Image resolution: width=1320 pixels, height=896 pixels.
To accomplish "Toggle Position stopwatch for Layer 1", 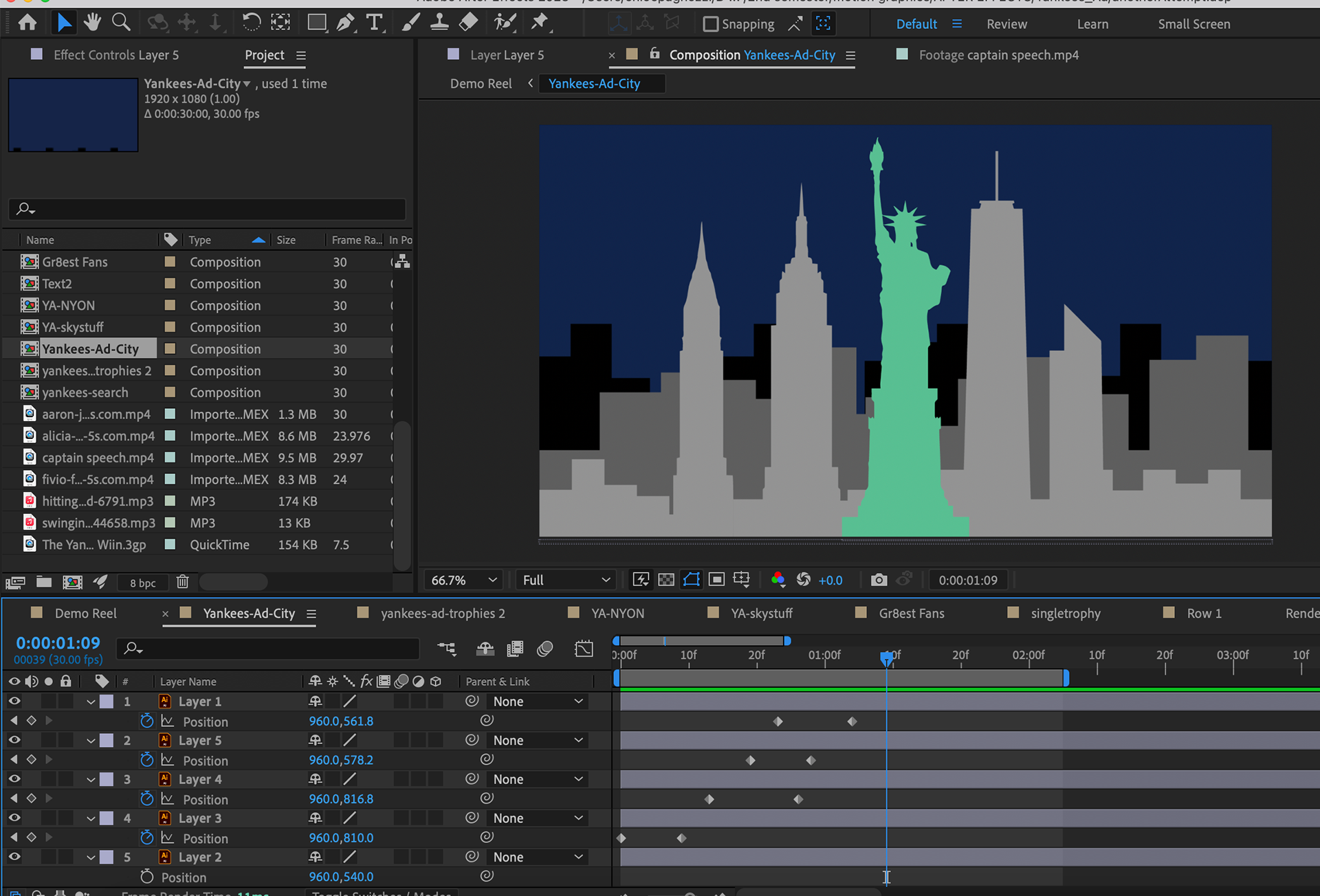I will tap(146, 721).
